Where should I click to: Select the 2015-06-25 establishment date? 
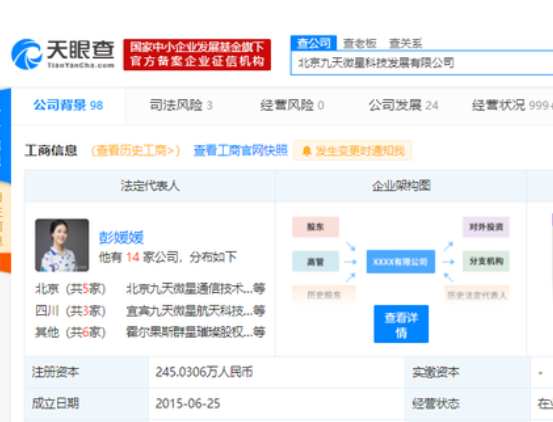point(188,403)
